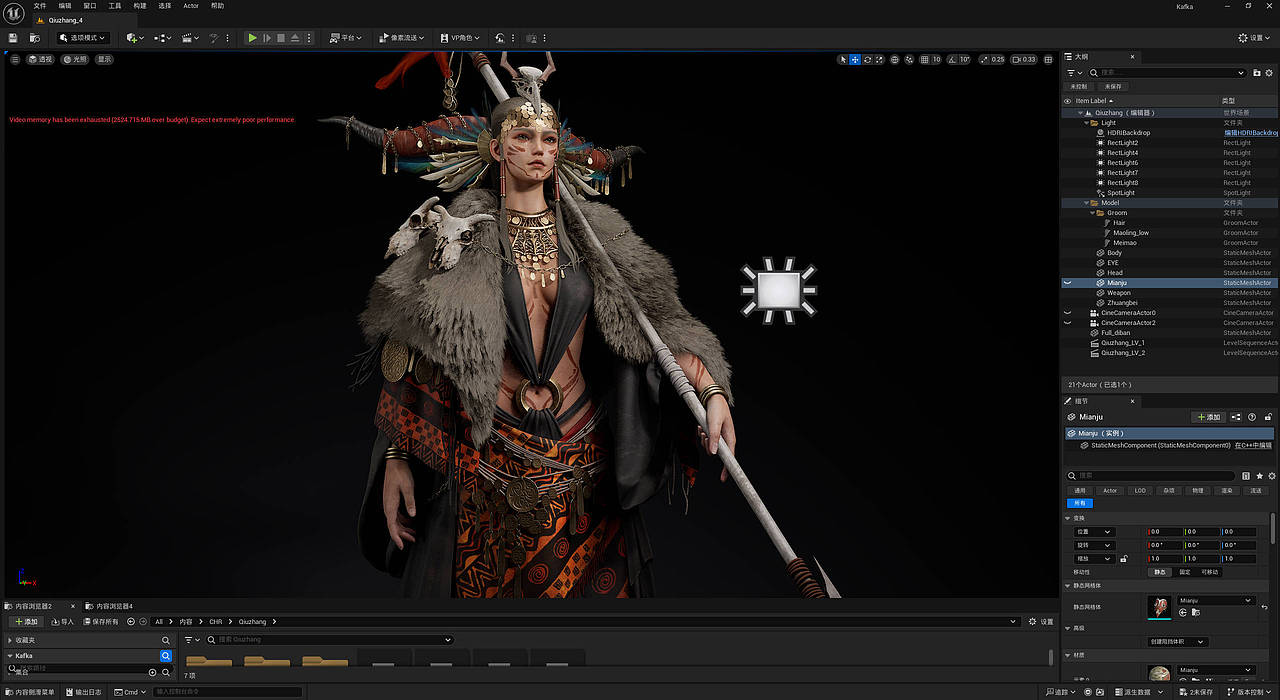Open the 位置 location type dropdown
Image resolution: width=1280 pixels, height=700 pixels.
pyautogui.click(x=1093, y=532)
